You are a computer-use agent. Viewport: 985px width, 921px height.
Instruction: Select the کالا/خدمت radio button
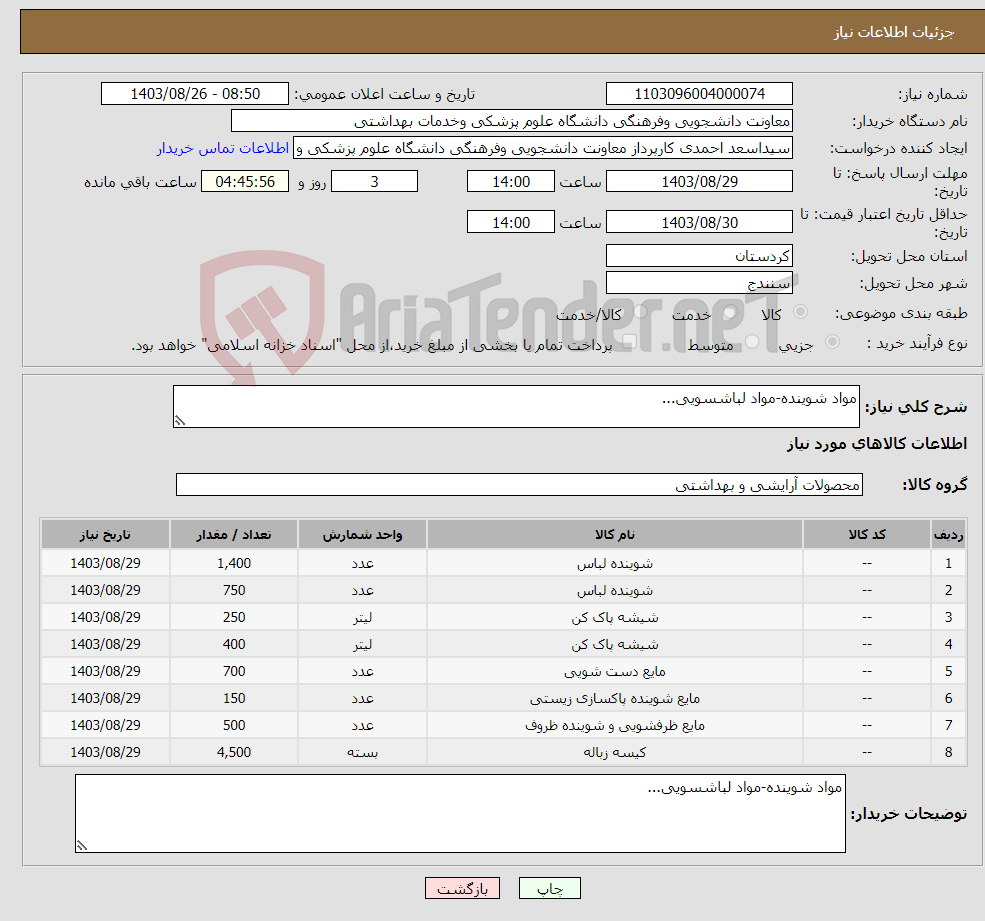[639, 312]
